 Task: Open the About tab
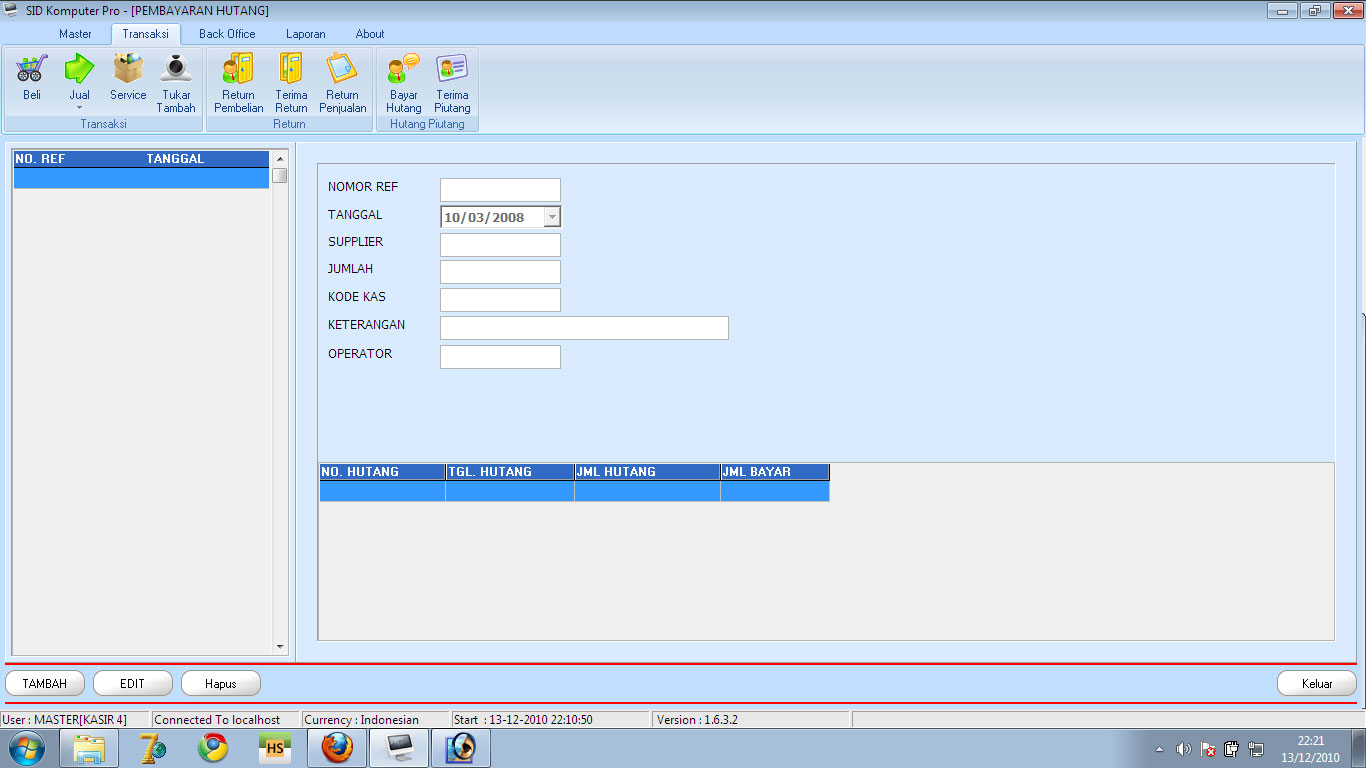370,34
